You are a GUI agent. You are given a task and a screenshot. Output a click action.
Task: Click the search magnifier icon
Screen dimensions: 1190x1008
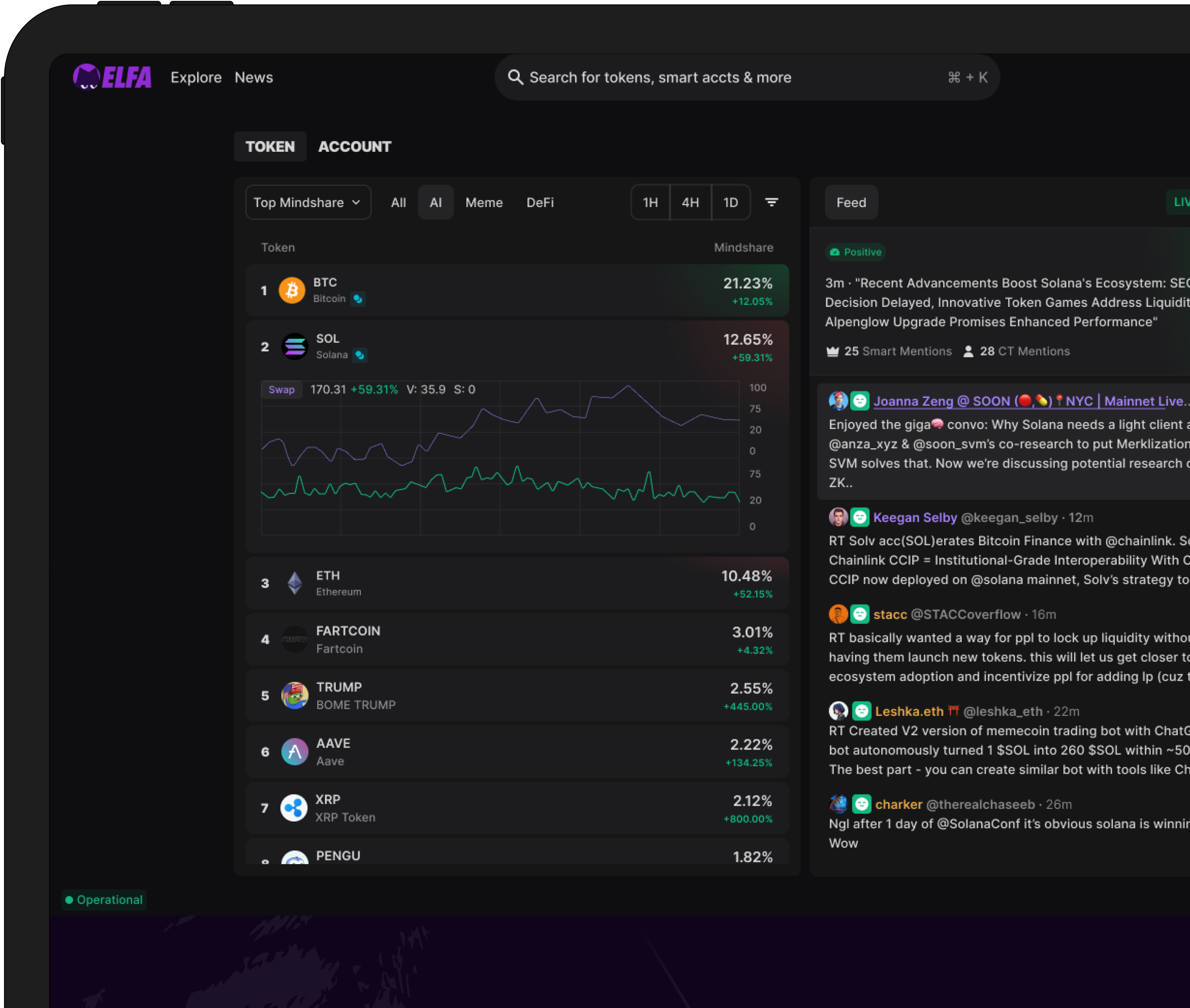[x=515, y=77]
